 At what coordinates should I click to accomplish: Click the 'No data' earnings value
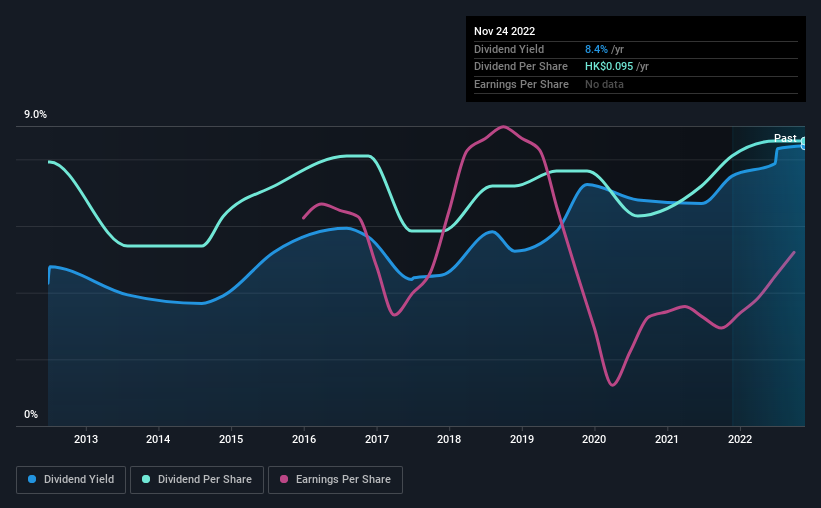point(604,84)
